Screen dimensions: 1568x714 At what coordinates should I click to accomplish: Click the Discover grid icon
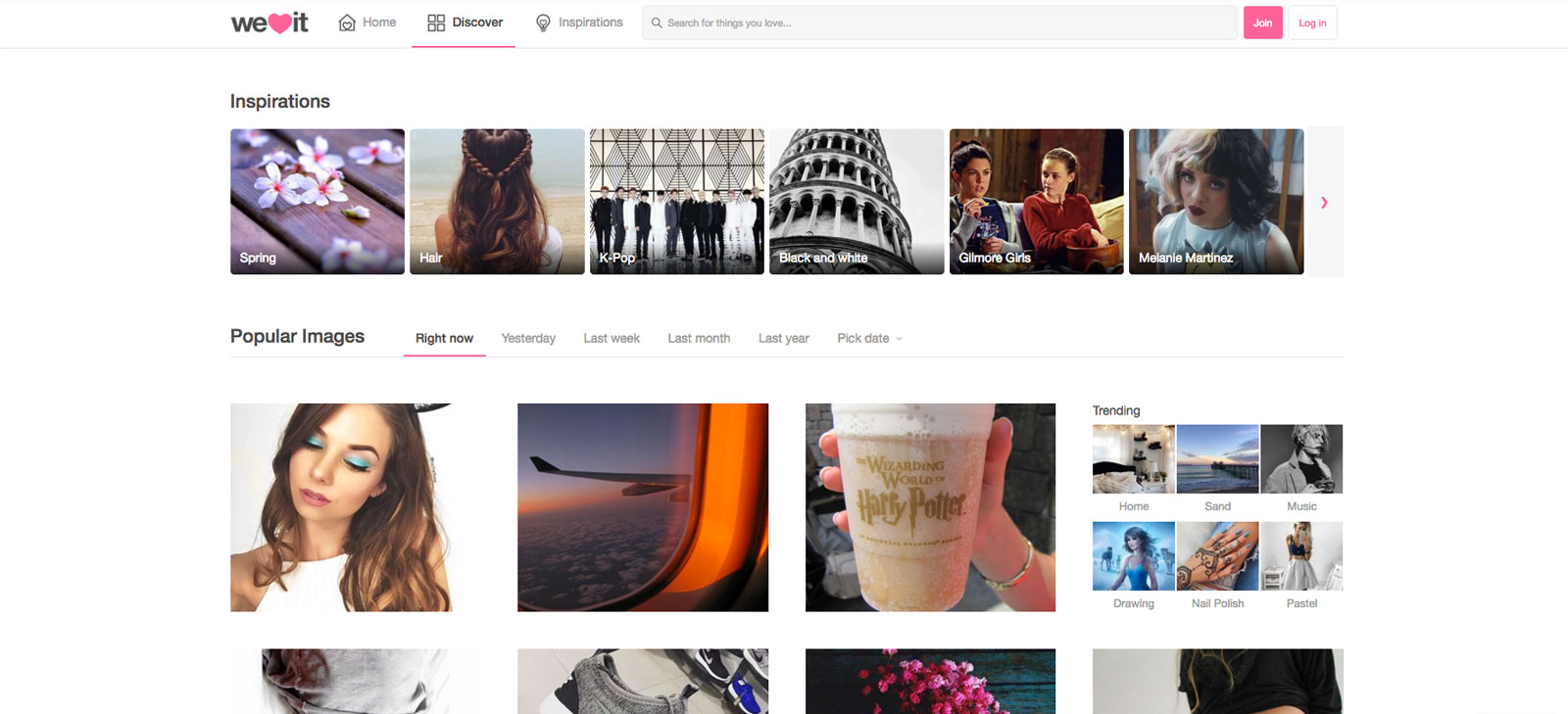(x=436, y=23)
